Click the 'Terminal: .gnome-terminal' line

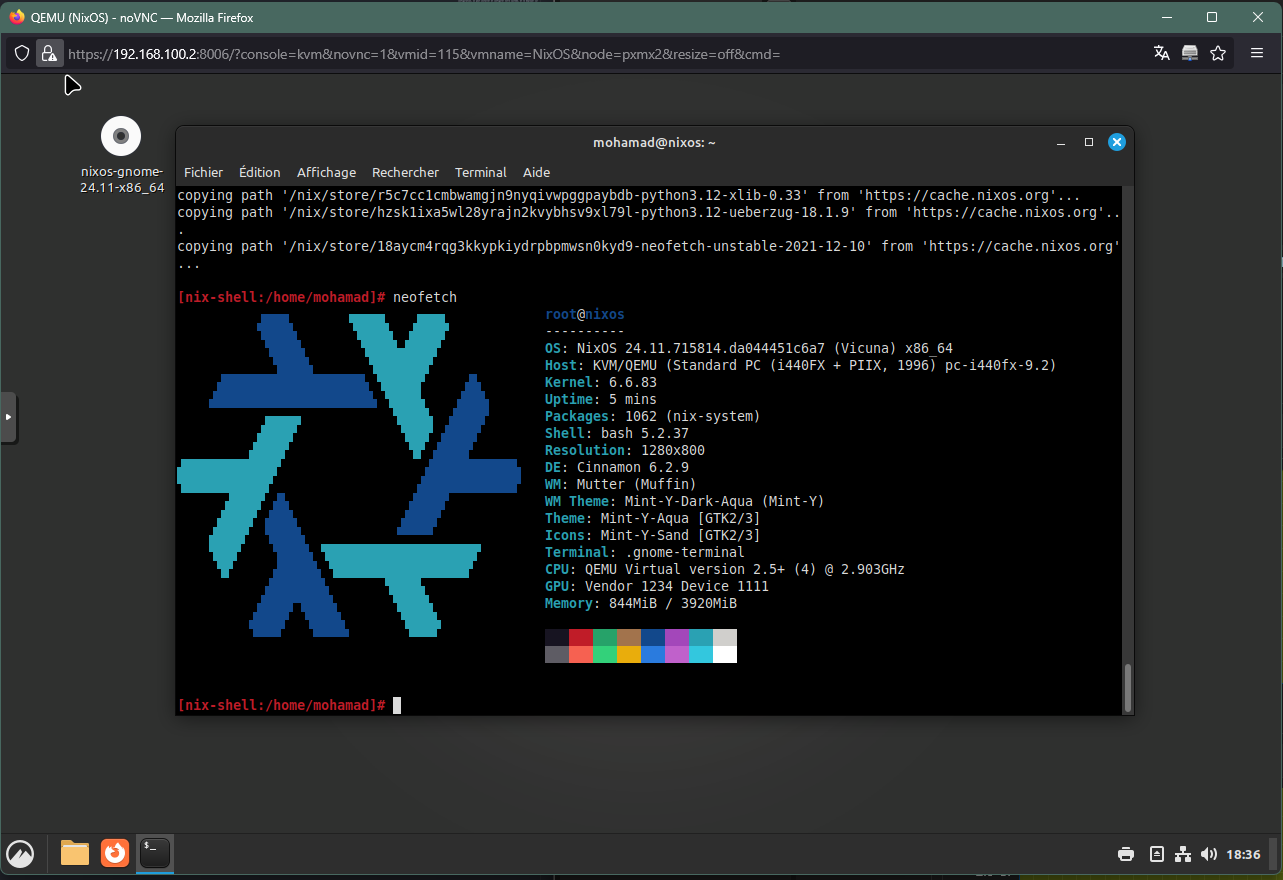tap(645, 552)
